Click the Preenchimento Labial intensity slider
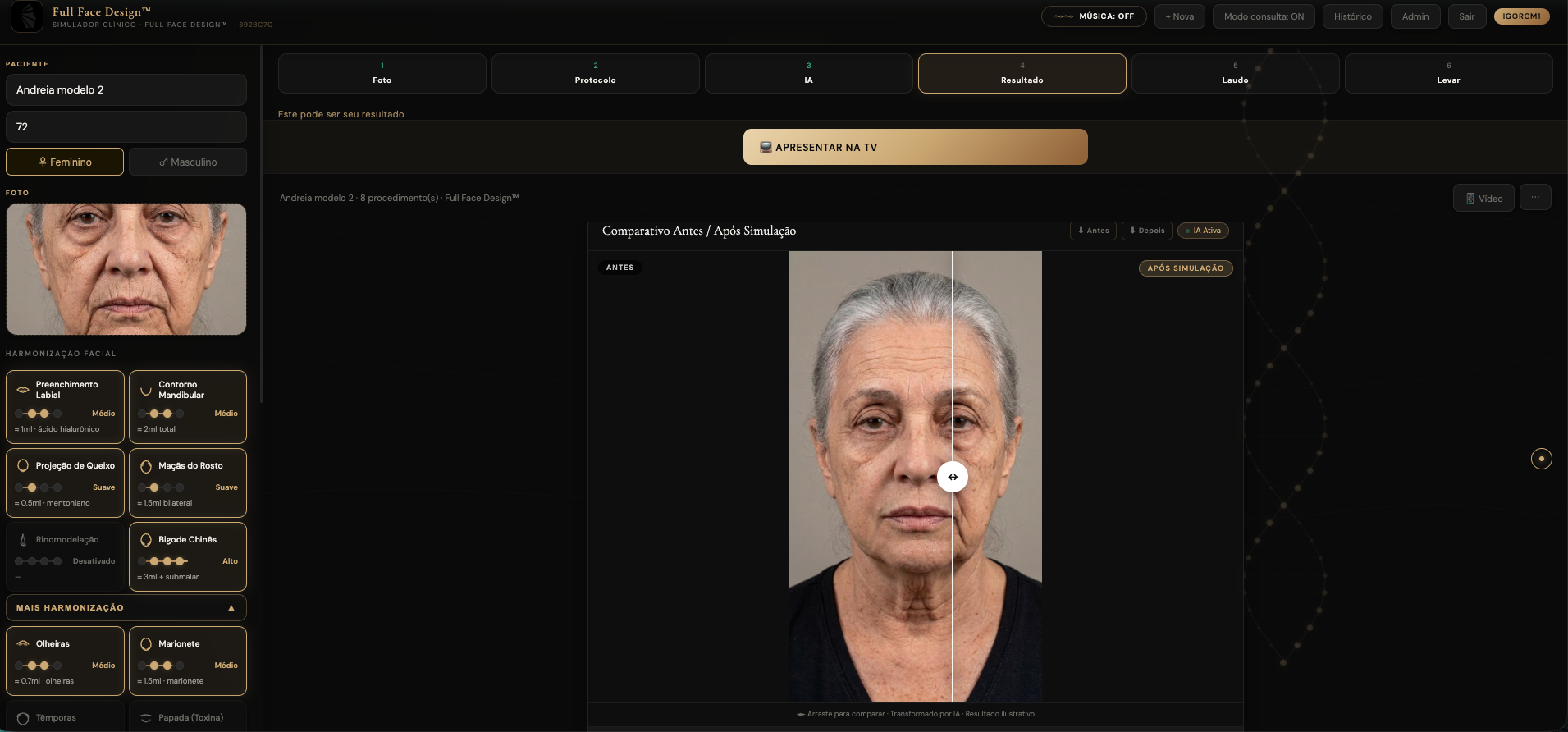Viewport: 1568px width, 732px height. coord(38,414)
